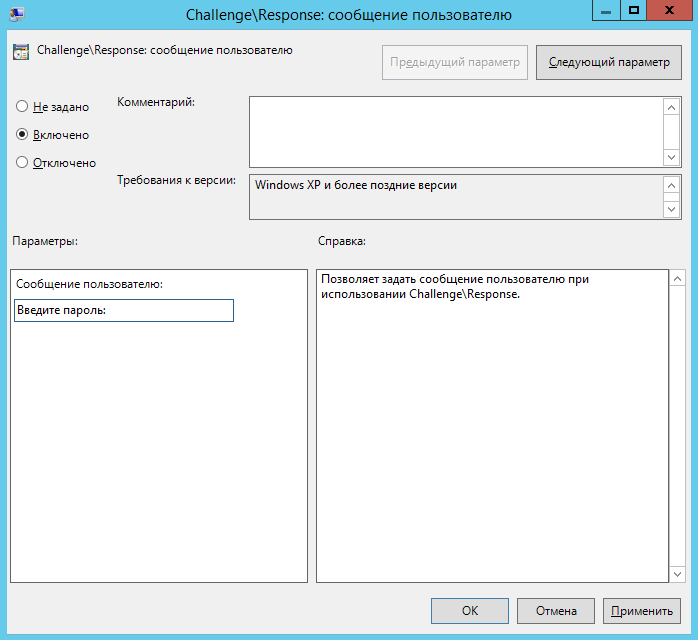Click the system icon in the title bar

(x=14, y=14)
